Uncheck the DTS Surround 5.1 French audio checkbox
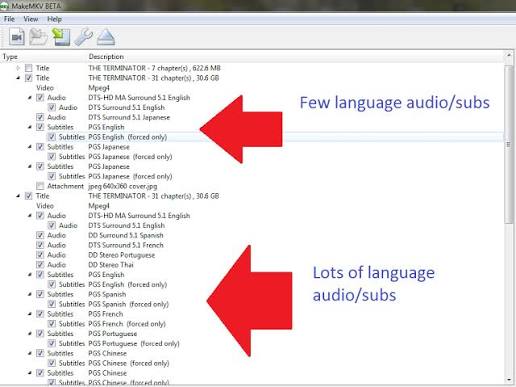The height and width of the screenshot is (387, 516). click(x=40, y=245)
